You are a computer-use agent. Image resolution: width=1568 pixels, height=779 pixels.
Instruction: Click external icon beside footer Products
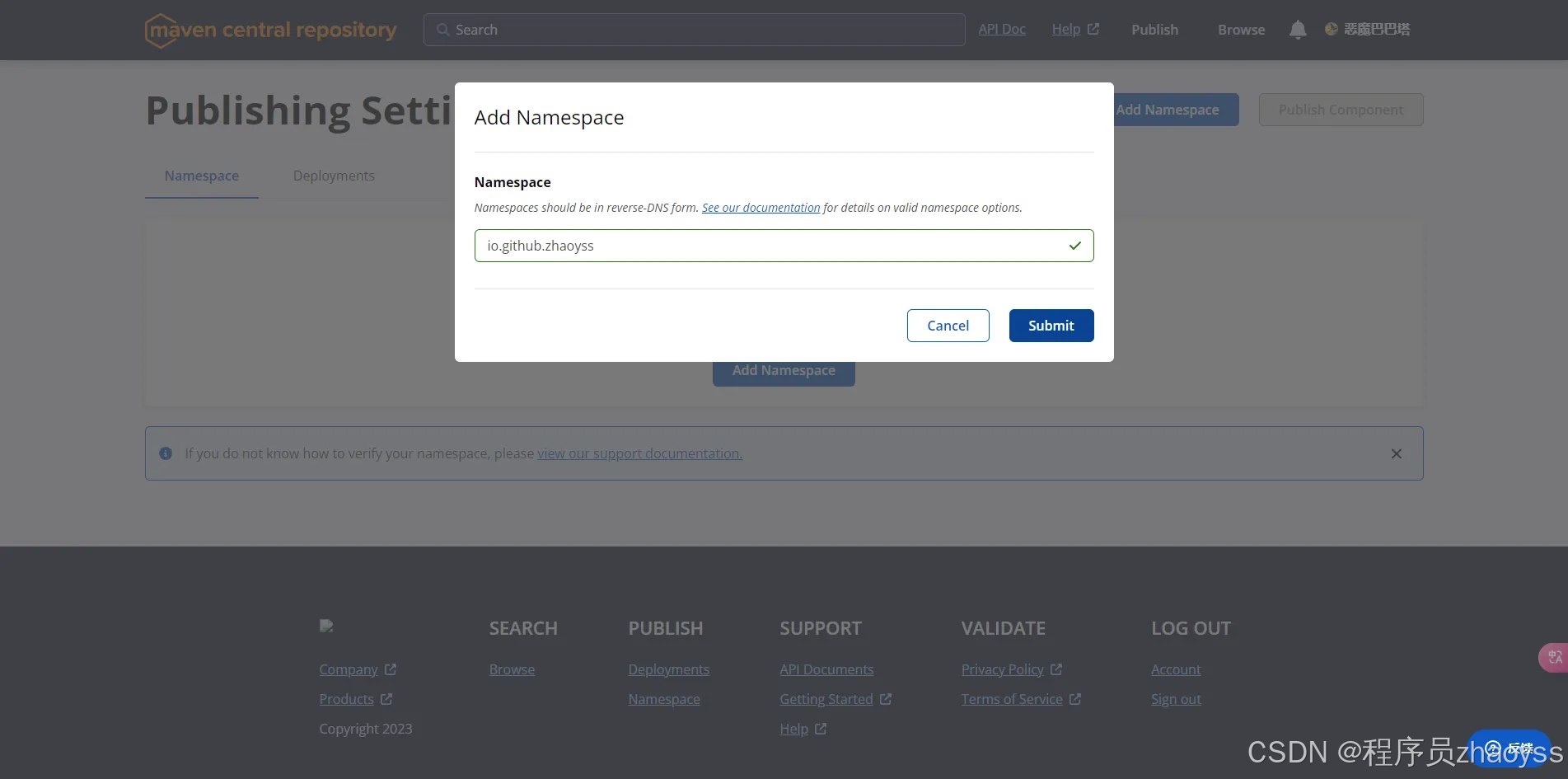[386, 699]
